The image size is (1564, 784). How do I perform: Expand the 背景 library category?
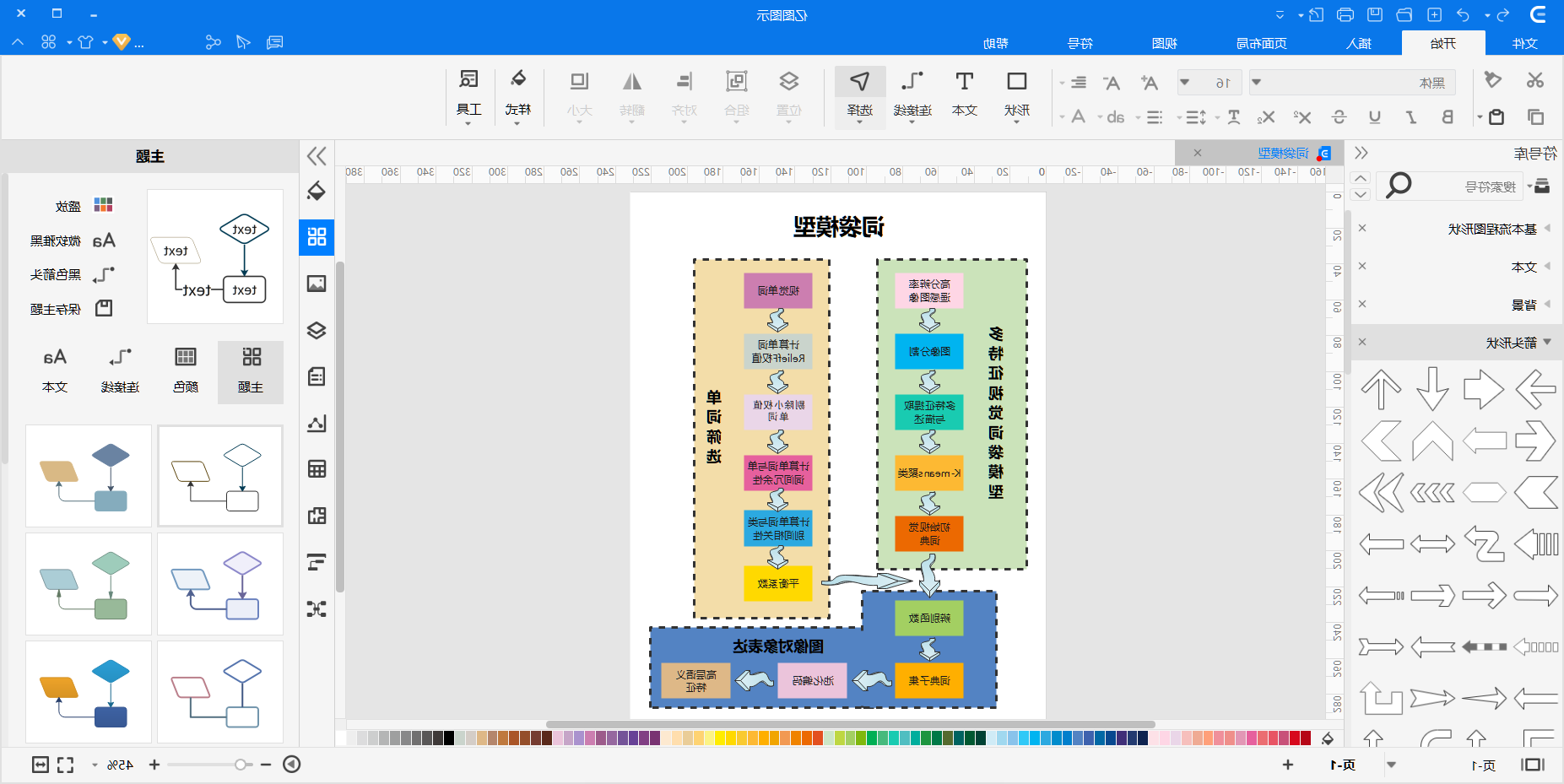pyautogui.click(x=1523, y=305)
